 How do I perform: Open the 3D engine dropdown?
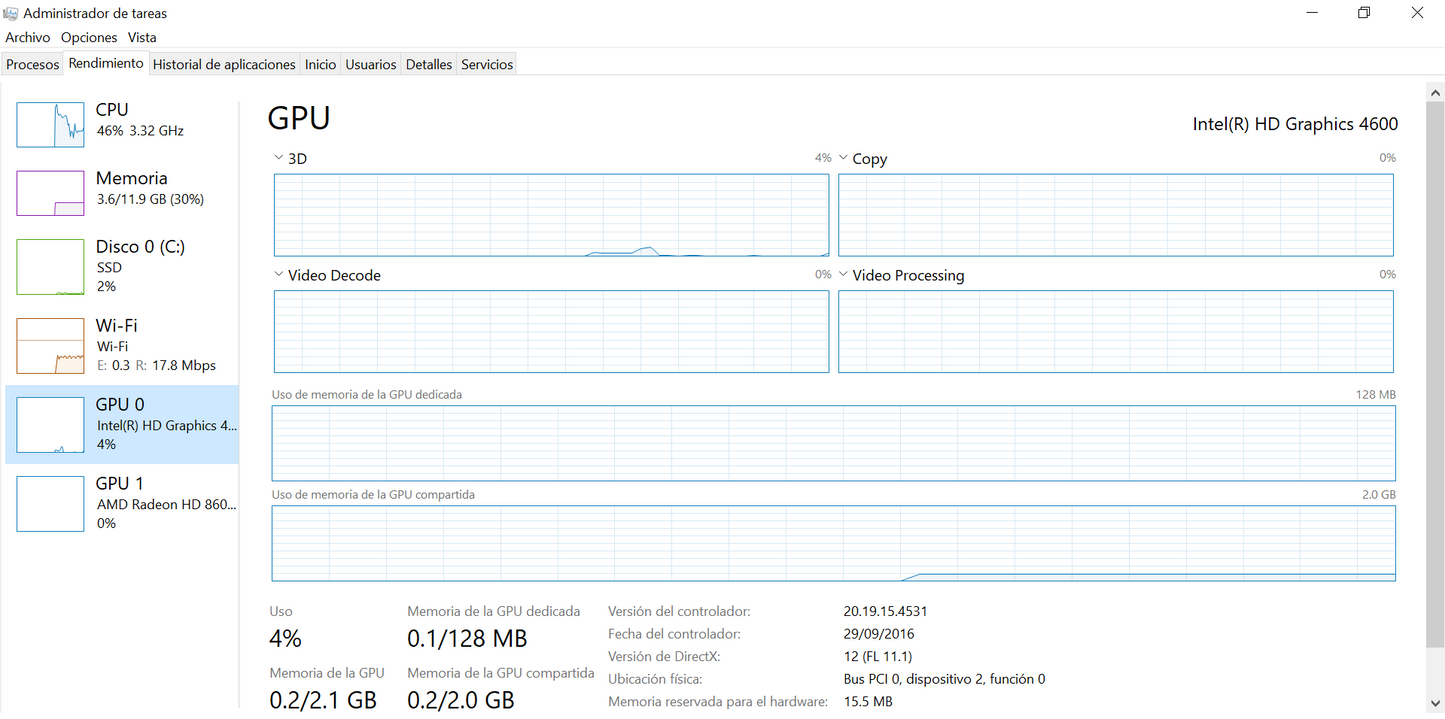(x=279, y=159)
